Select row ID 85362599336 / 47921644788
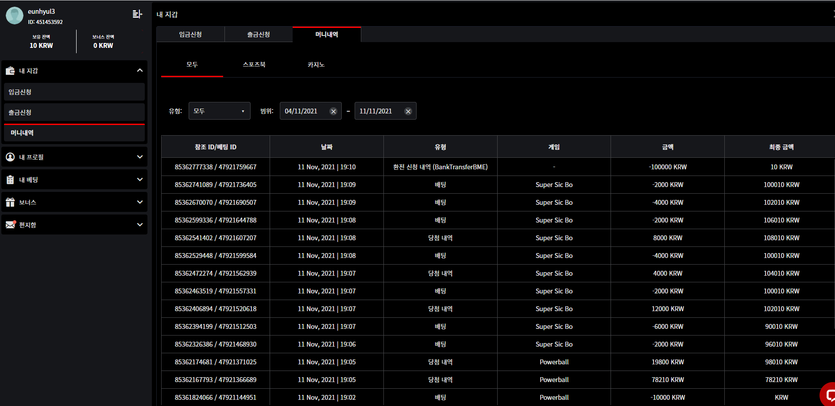 pyautogui.click(x=216, y=220)
